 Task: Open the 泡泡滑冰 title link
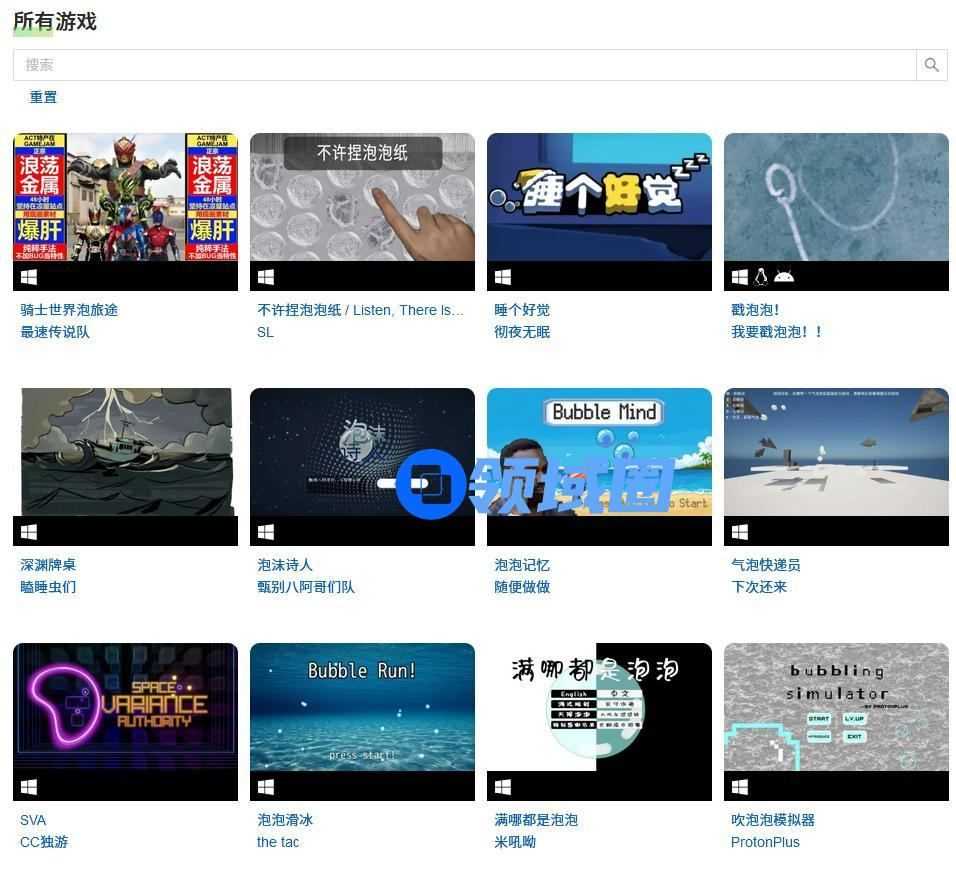click(x=285, y=820)
